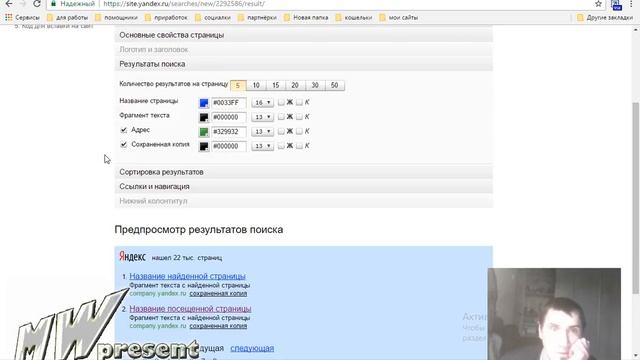Select 5 results per page
This screenshot has height=360, width=640.
(238, 85)
